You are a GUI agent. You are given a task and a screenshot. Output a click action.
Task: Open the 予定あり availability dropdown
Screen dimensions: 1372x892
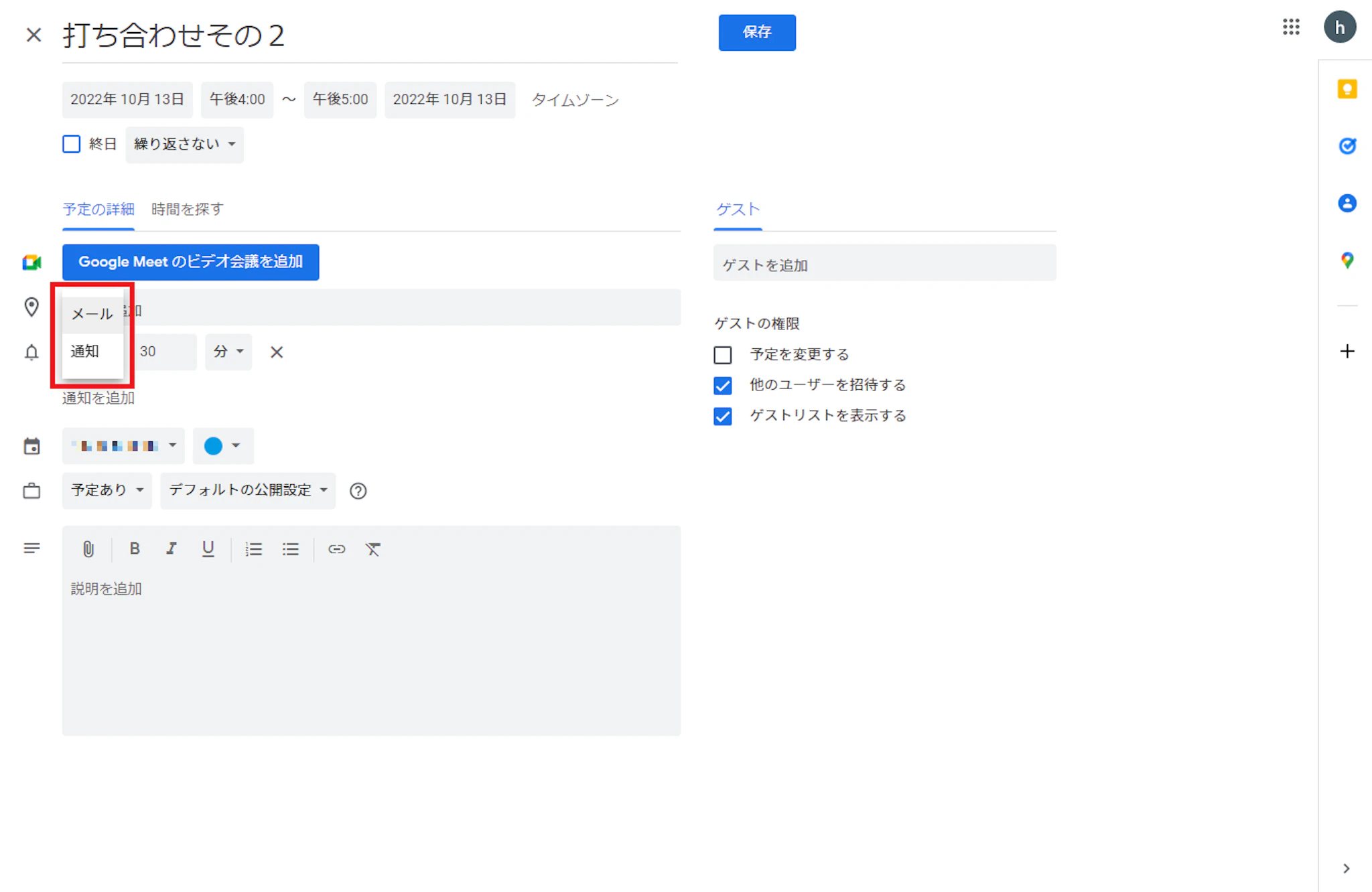coord(107,490)
